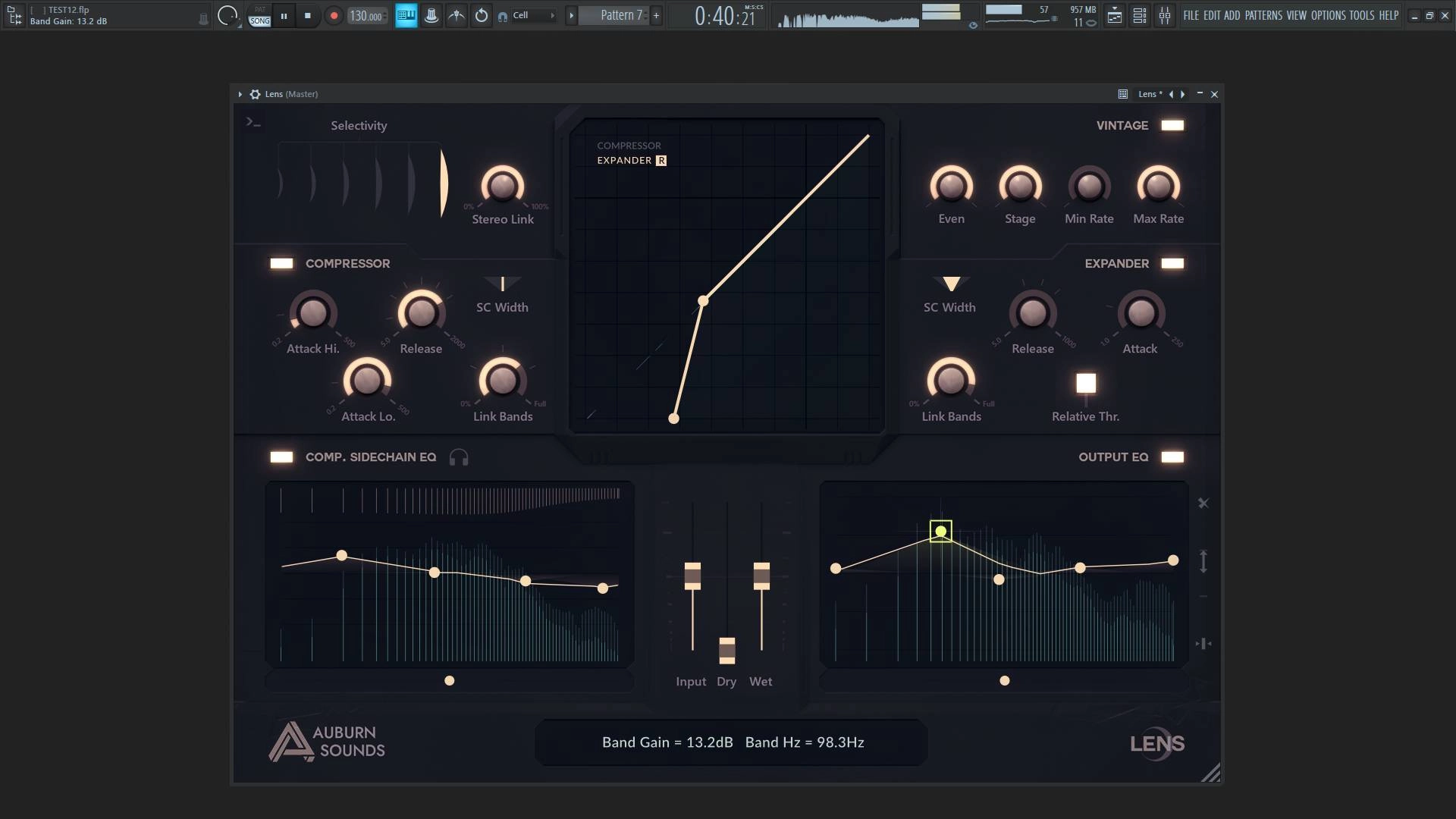
Task: Open the Lens plugin gear settings
Action: tap(255, 94)
